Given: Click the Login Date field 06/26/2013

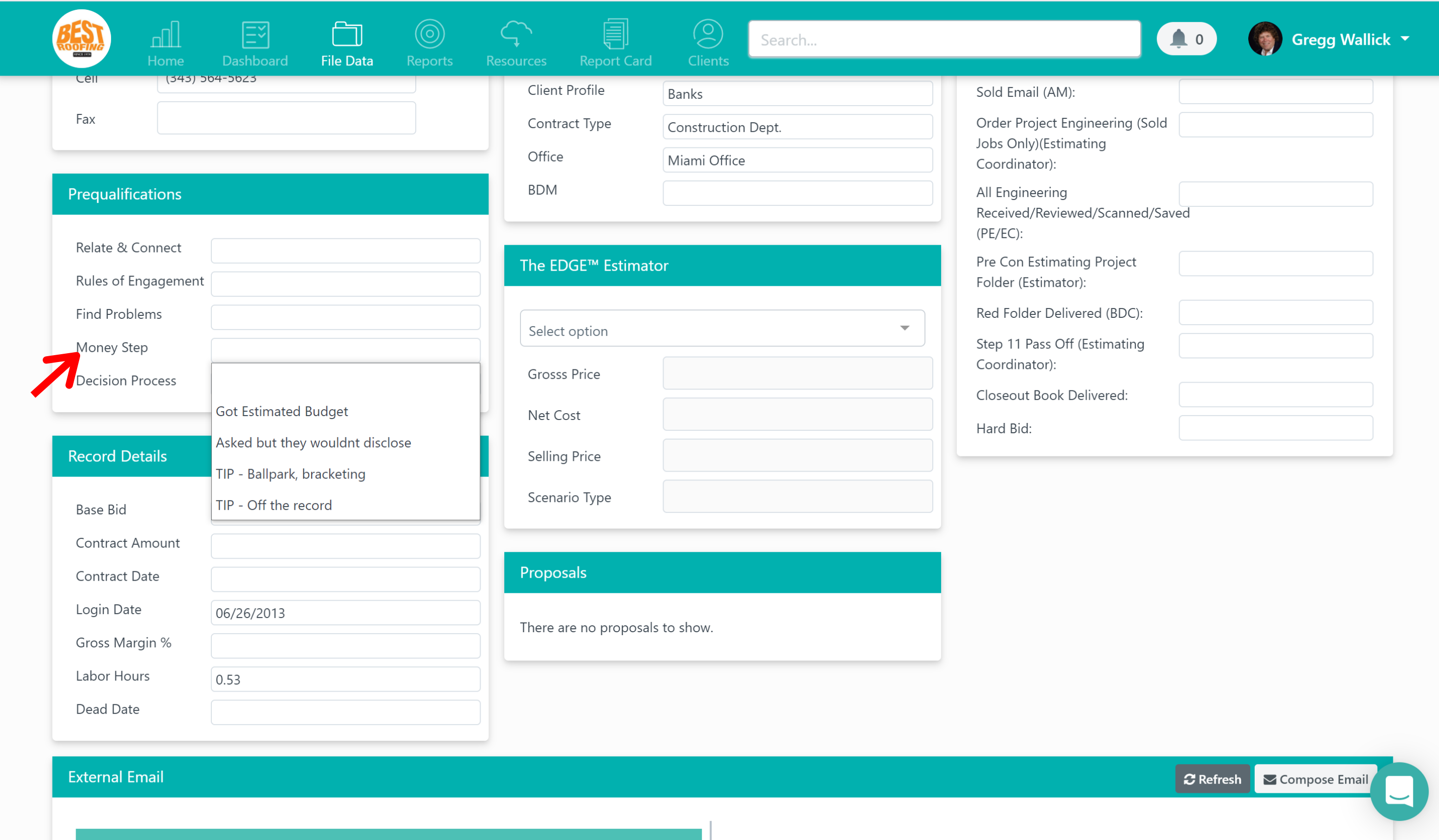Looking at the screenshot, I should tap(345, 612).
